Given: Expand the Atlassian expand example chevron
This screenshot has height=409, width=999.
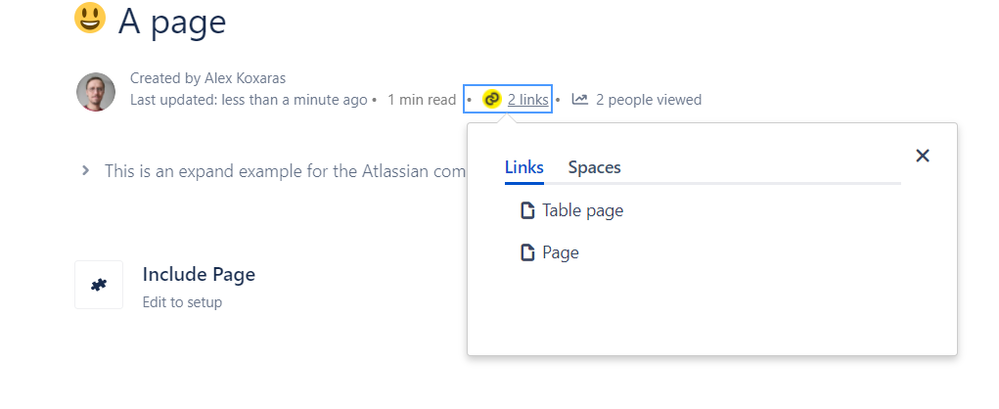Looking at the screenshot, I should [85, 171].
